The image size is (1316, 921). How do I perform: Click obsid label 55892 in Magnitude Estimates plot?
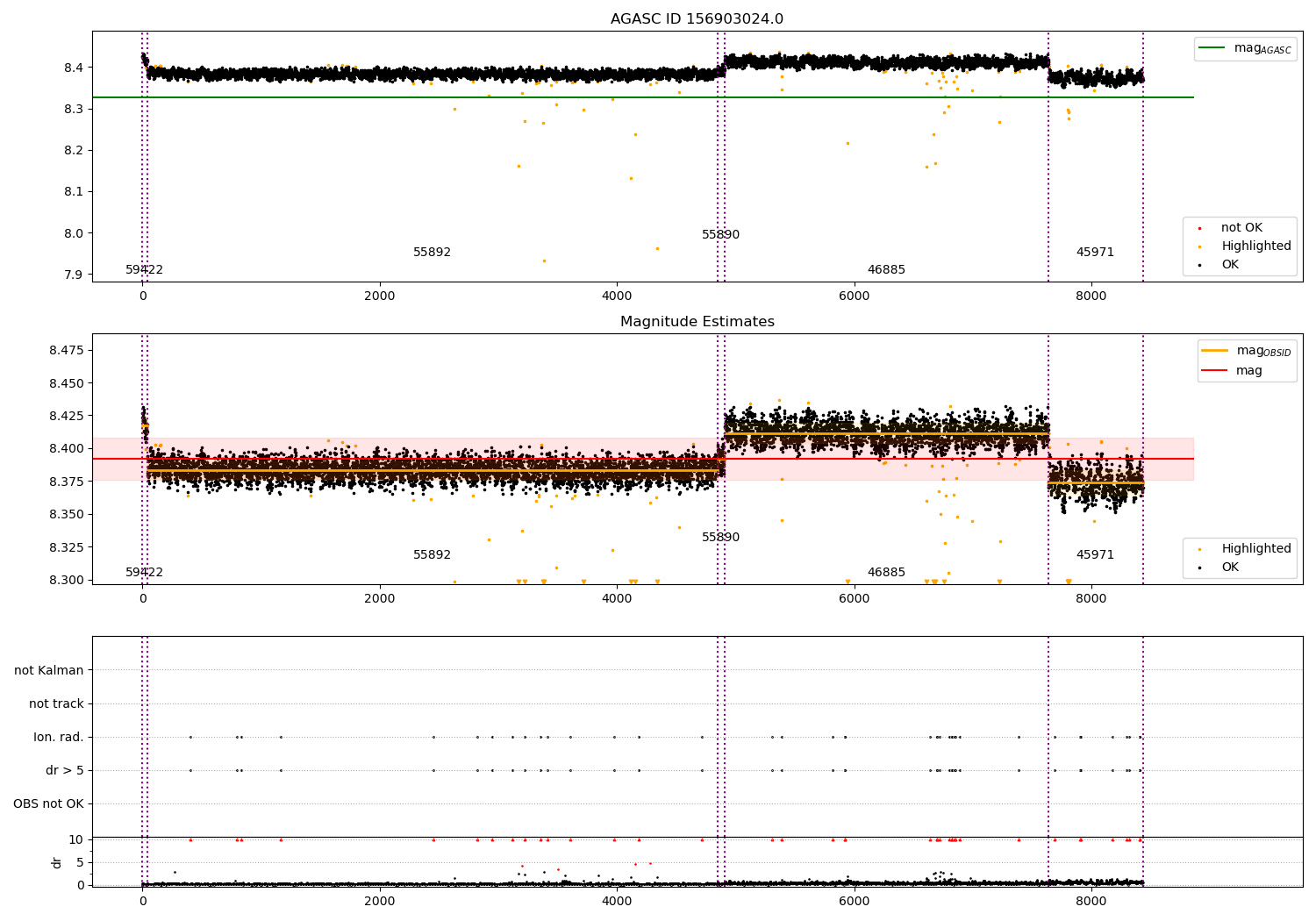(x=432, y=555)
